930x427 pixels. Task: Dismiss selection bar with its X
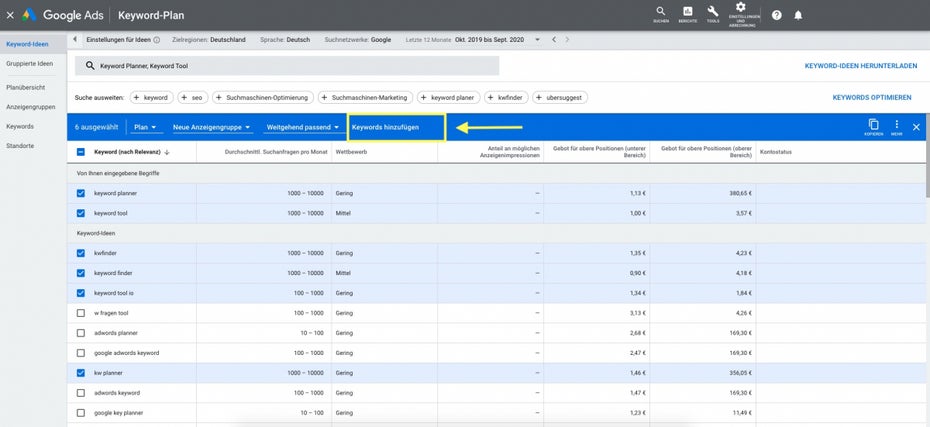pos(916,127)
